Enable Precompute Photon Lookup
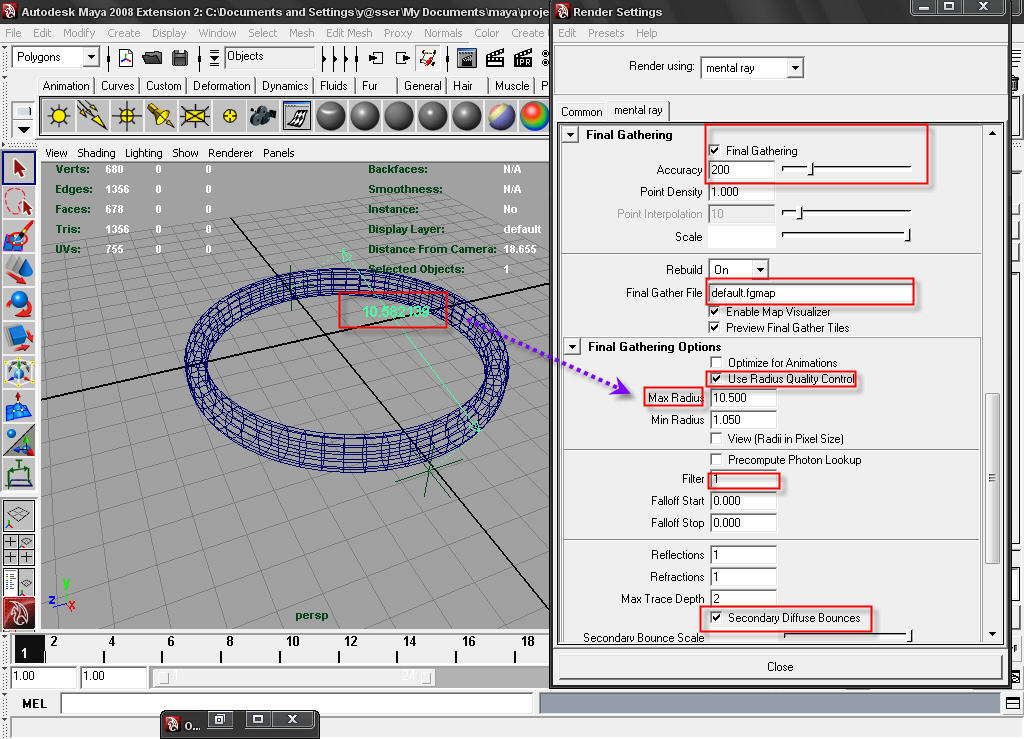 coord(716,459)
